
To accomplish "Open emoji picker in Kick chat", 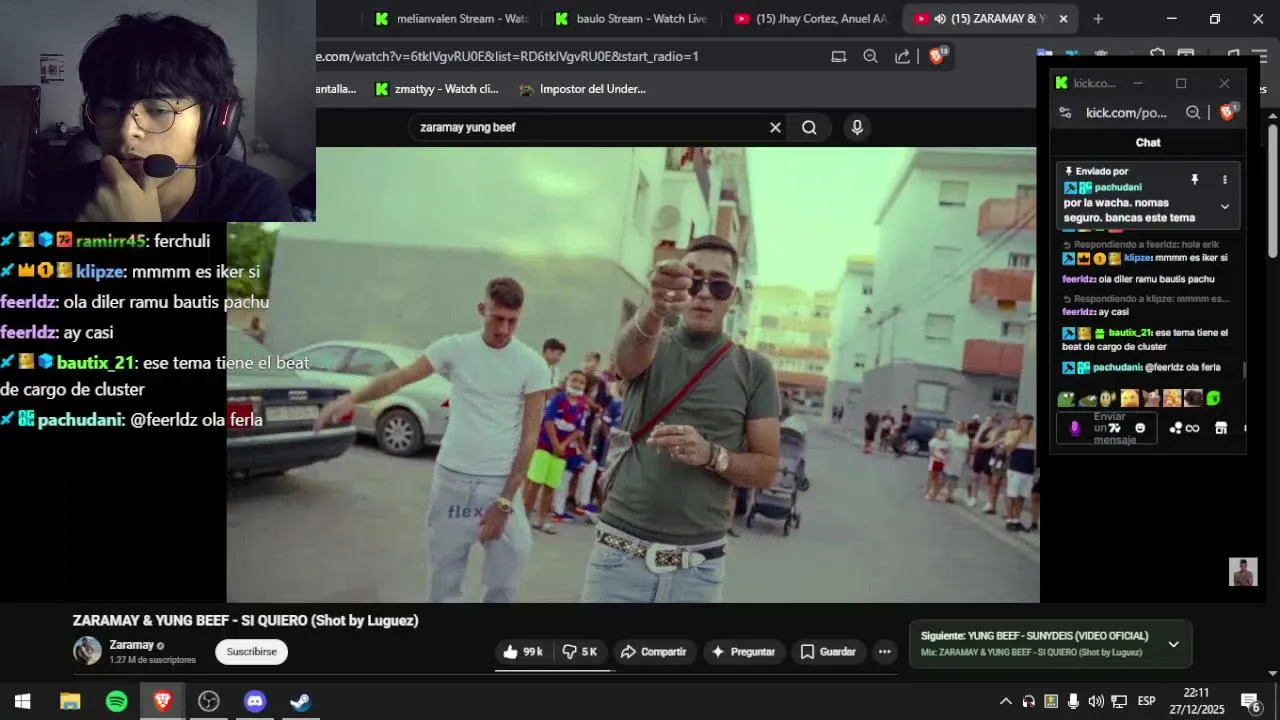I will pyautogui.click(x=1140, y=428).
